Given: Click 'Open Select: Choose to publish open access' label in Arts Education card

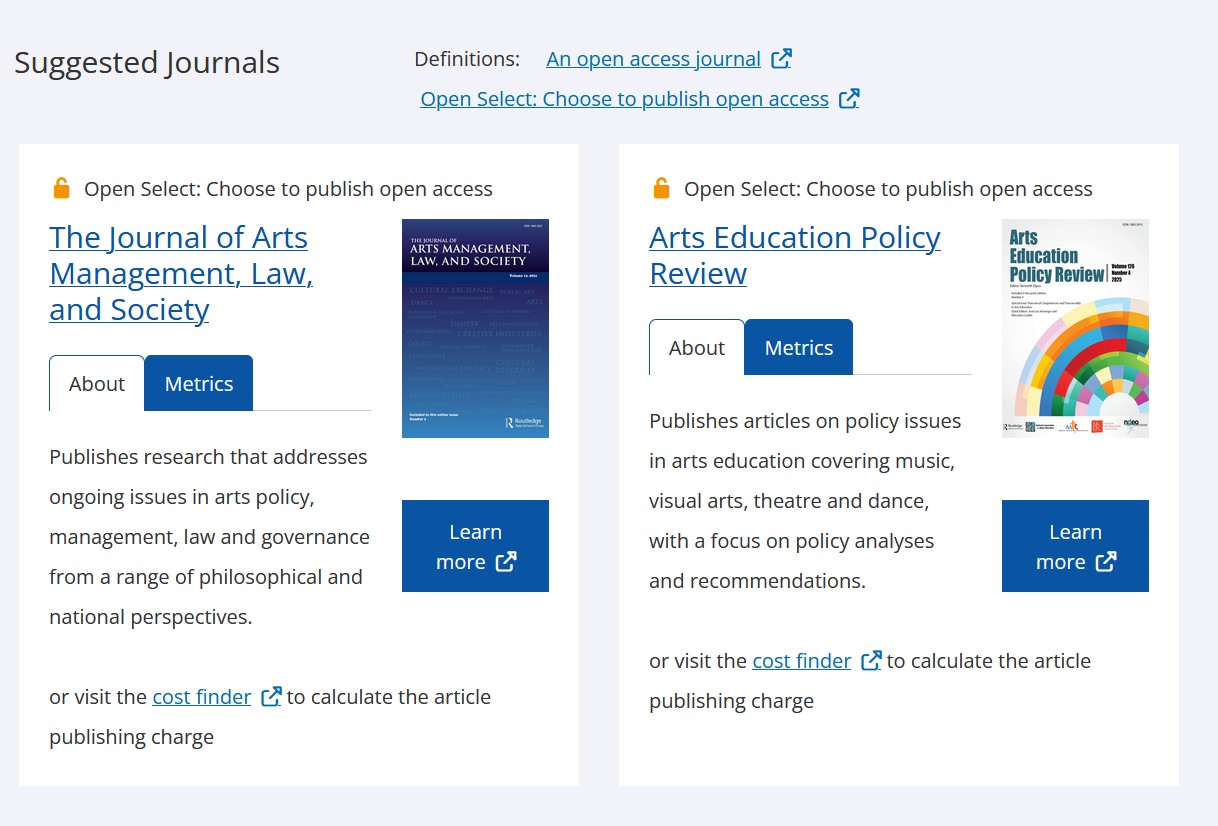Looking at the screenshot, I should click(x=888, y=189).
